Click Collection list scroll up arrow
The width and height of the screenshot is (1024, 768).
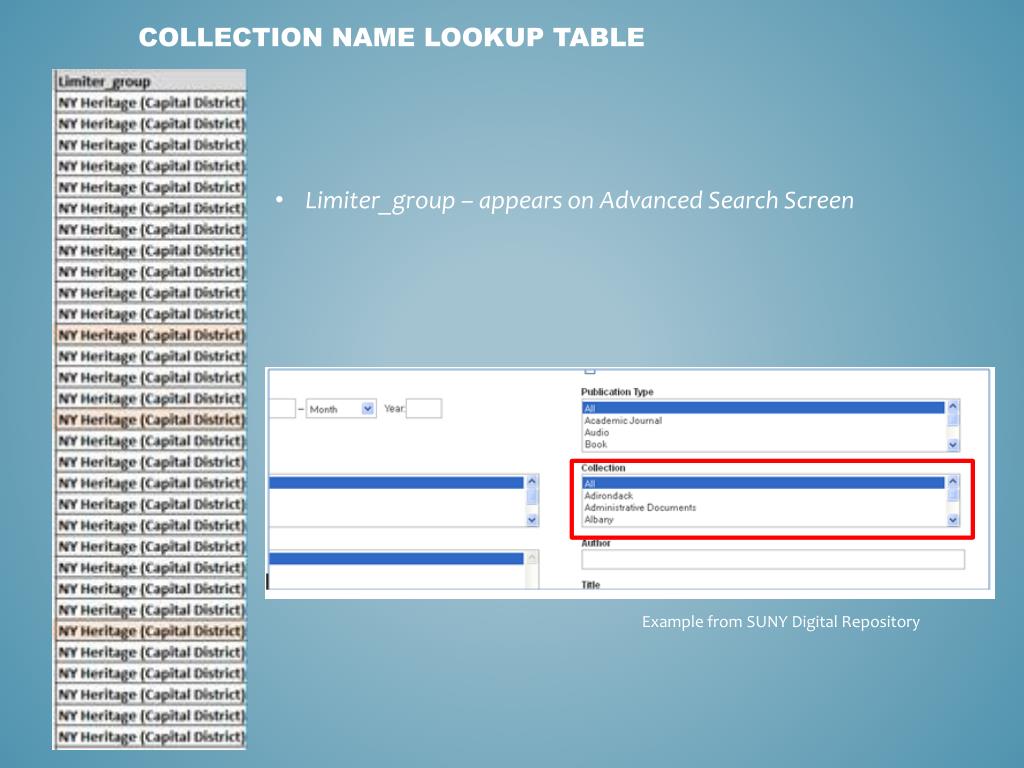point(952,482)
